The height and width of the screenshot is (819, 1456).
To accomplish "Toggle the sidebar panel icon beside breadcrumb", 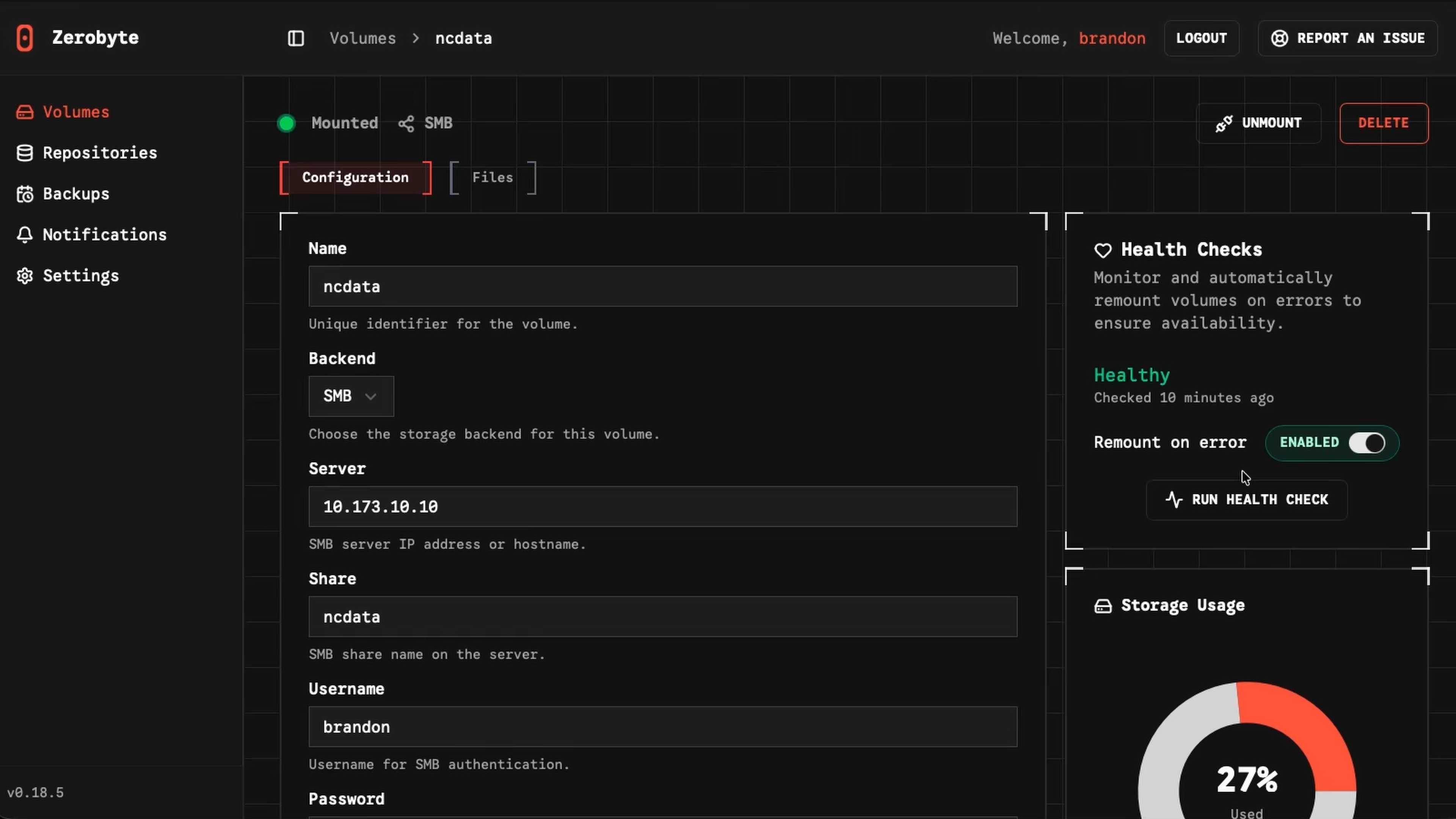I will 295,38.
